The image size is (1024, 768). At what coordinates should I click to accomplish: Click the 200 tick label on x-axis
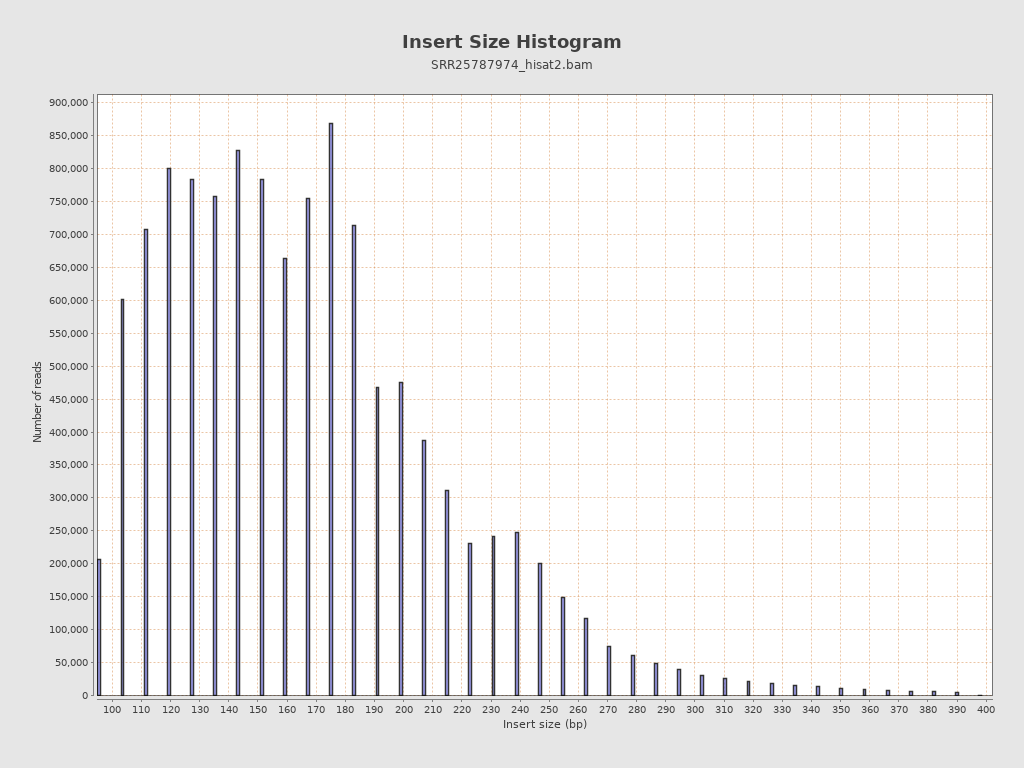tap(404, 710)
